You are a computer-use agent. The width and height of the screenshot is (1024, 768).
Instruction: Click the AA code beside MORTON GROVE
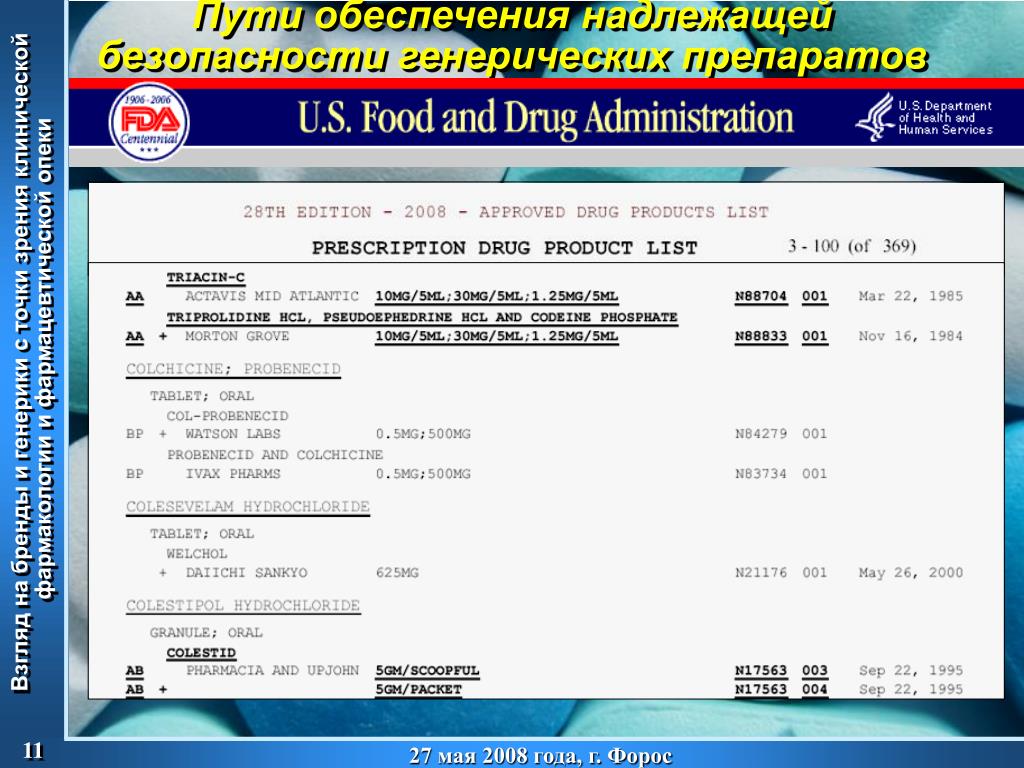tap(135, 337)
